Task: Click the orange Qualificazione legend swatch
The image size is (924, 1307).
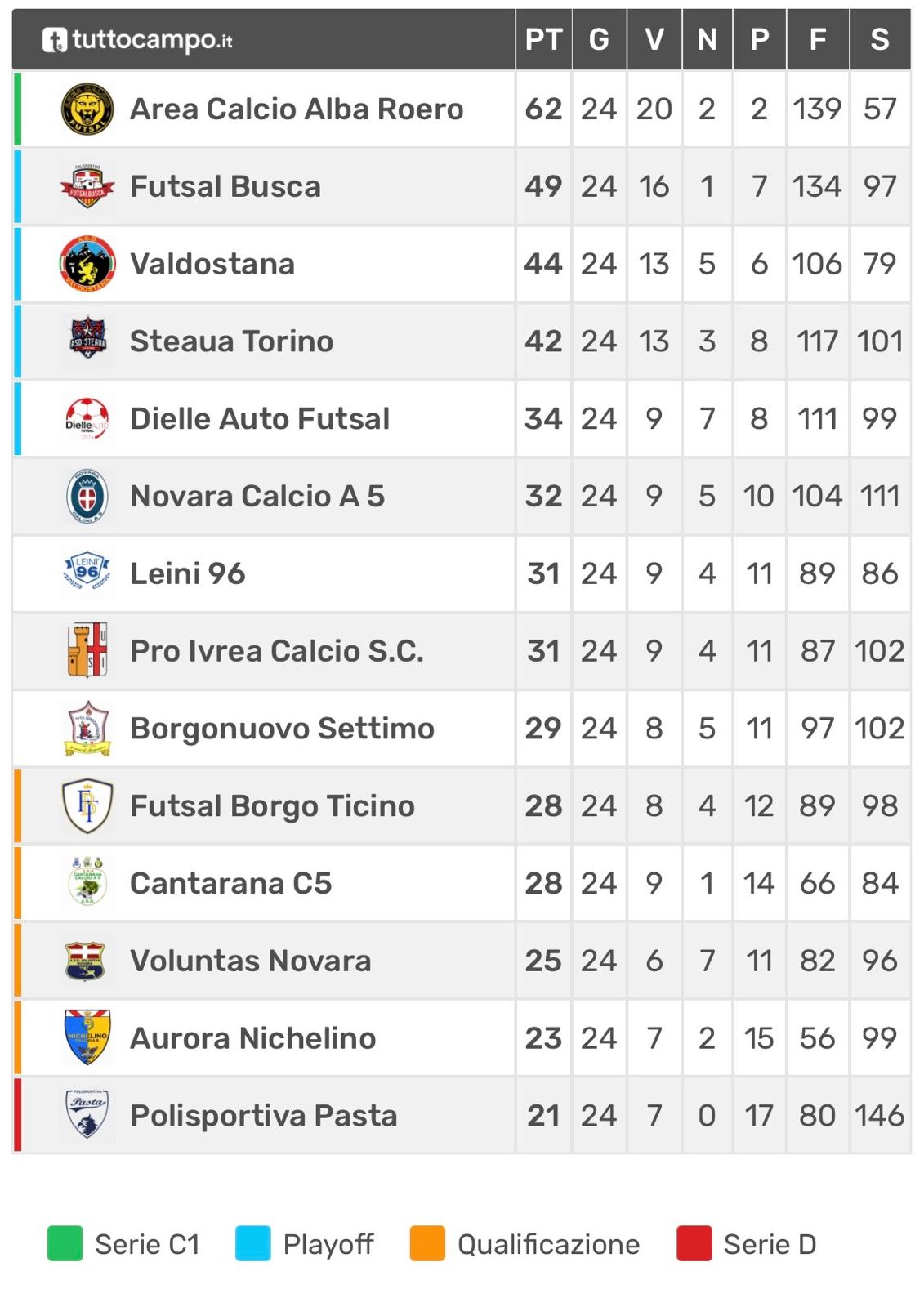Action: tap(427, 1244)
